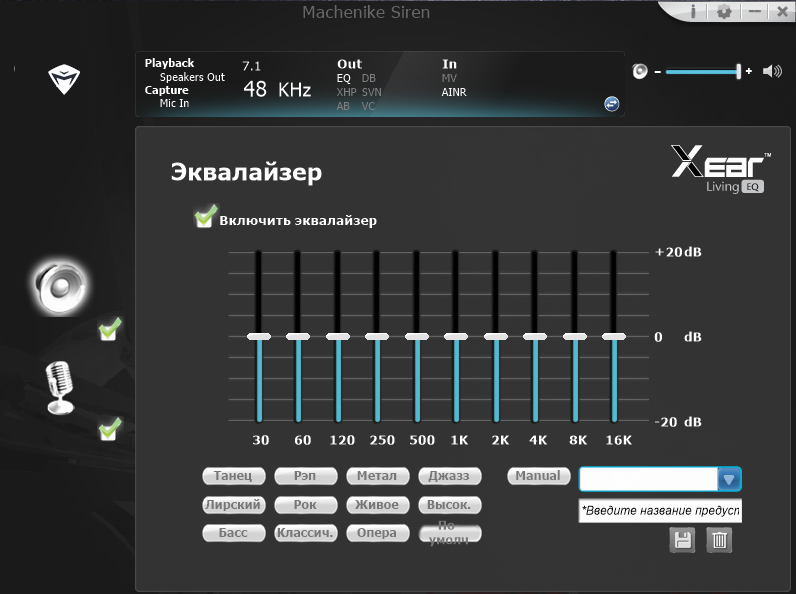The height and width of the screenshot is (594, 796).
Task: Click the Machenike logo in the sidebar
Action: pos(65,78)
